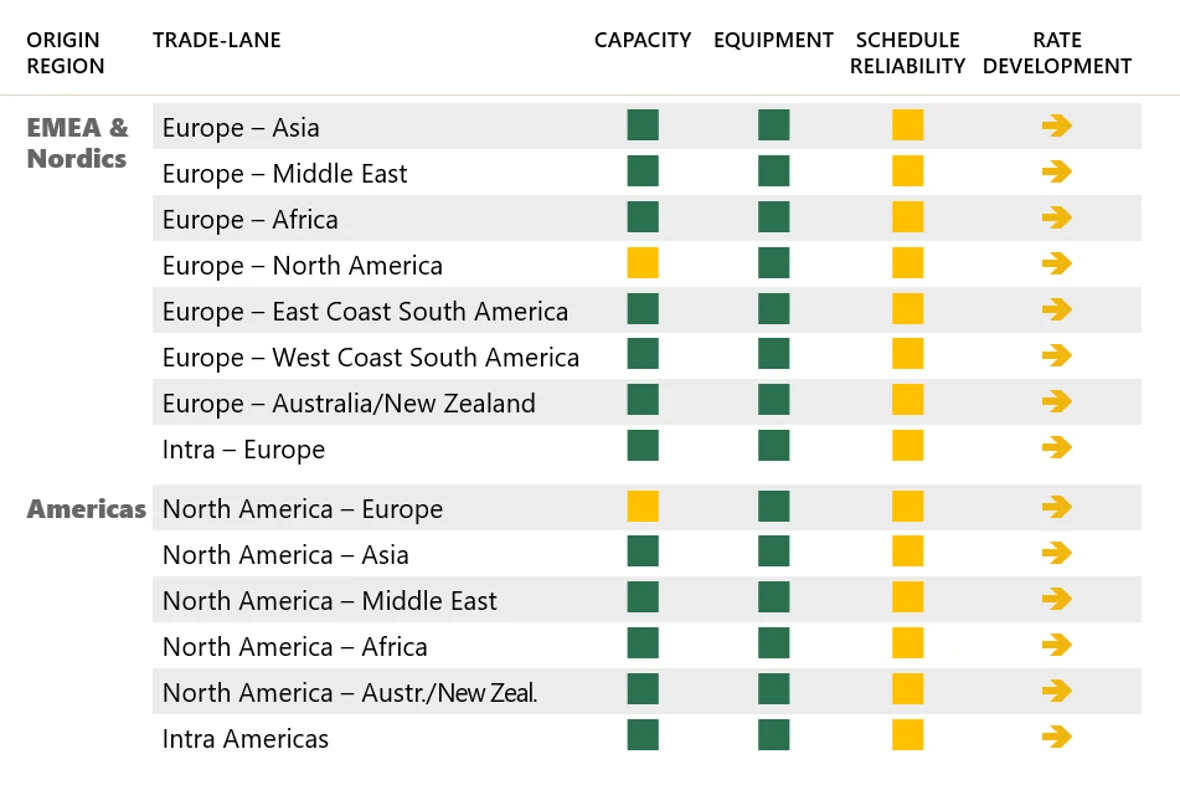Click green Equipment square for Europe – East Coast South America

[x=774, y=310]
